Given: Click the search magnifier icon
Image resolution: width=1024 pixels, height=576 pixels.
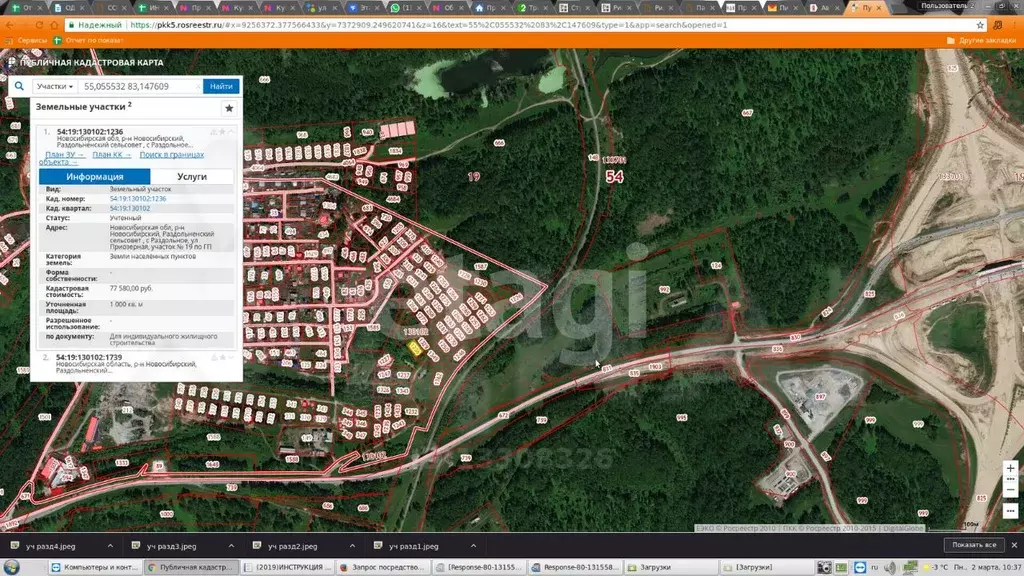Looking at the screenshot, I should click(18, 87).
